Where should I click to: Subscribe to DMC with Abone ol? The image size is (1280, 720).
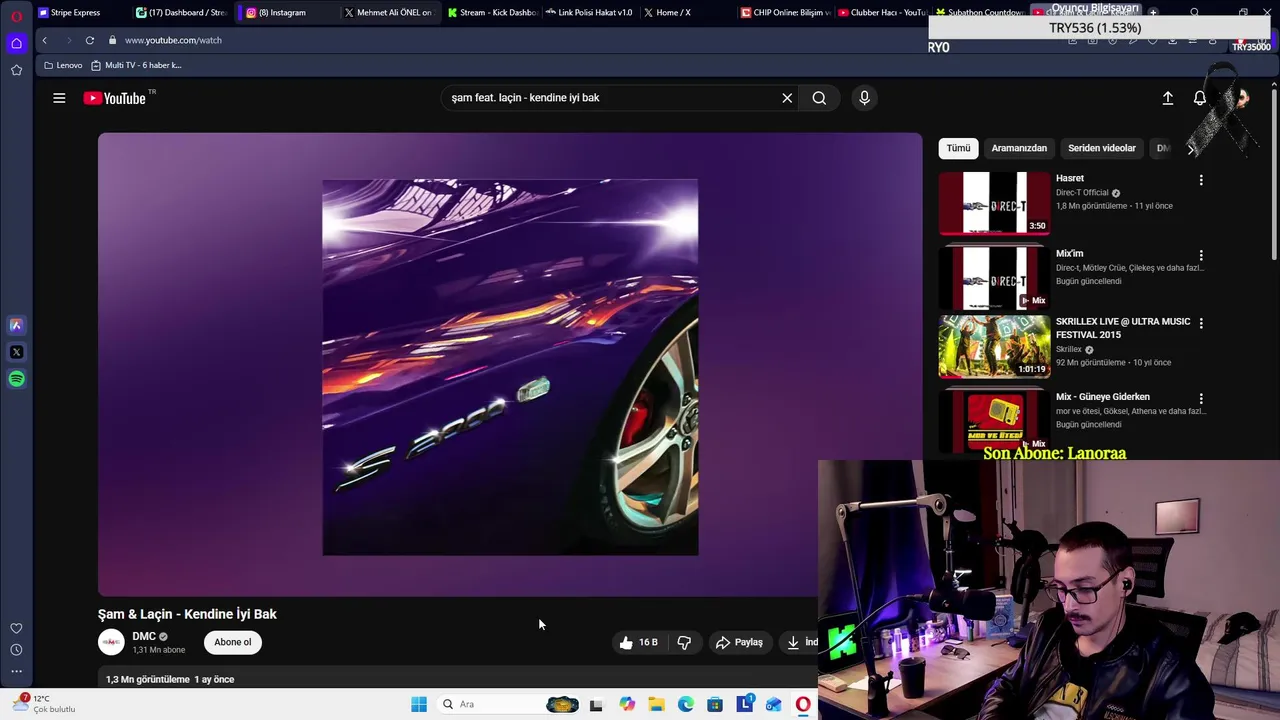click(x=232, y=642)
